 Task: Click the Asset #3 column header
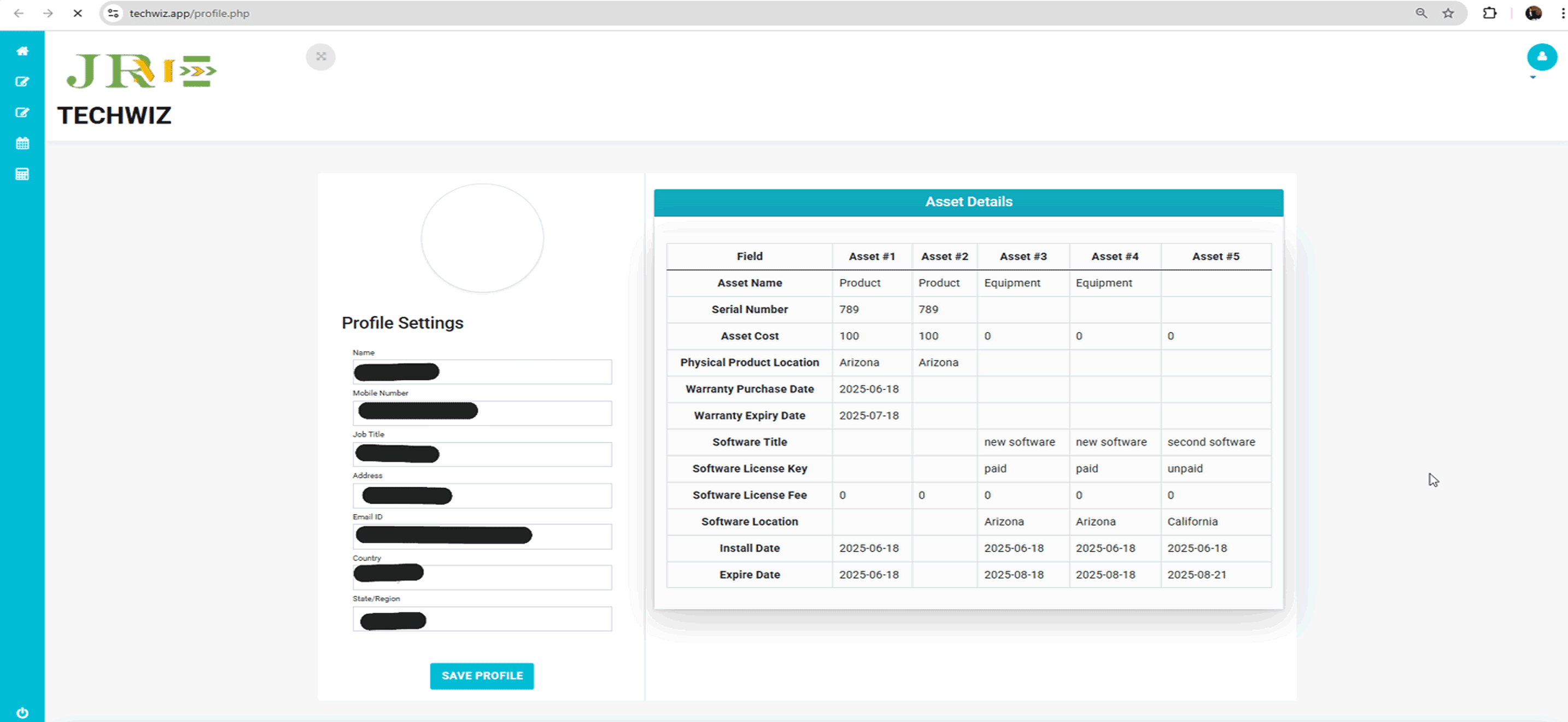pyautogui.click(x=1023, y=257)
